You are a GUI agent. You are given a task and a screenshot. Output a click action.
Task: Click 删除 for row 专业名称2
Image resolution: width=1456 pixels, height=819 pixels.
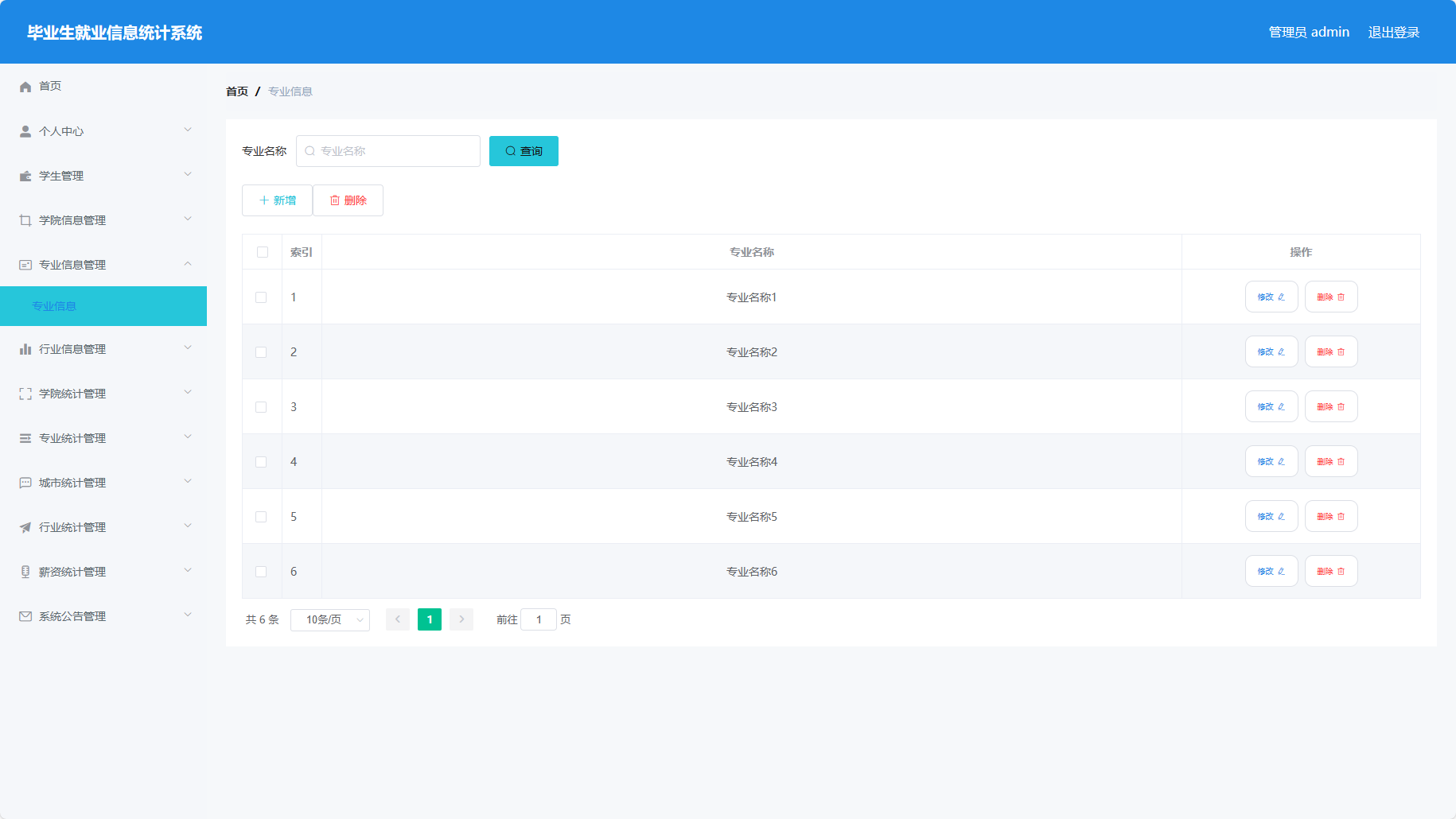pyautogui.click(x=1331, y=351)
